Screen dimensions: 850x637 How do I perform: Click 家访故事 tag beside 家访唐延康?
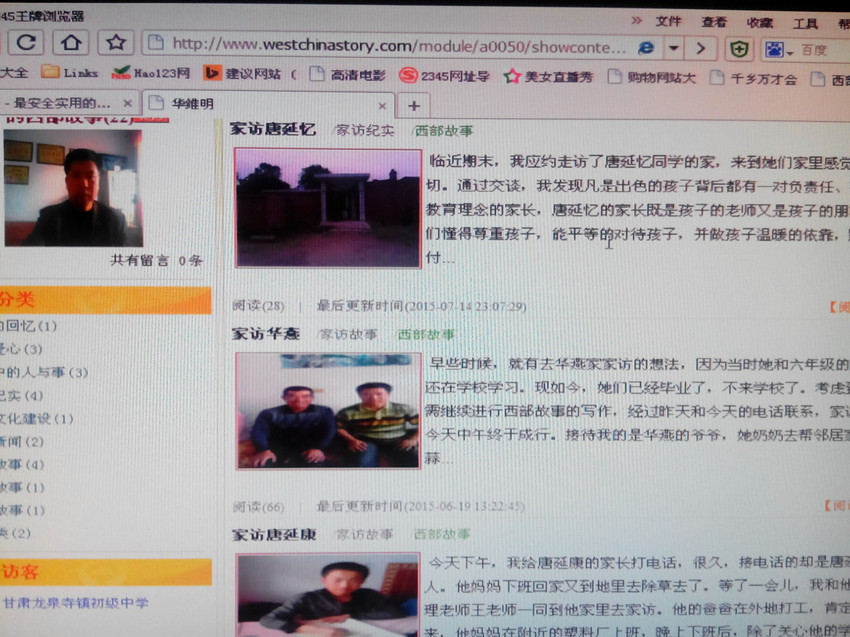tap(364, 535)
